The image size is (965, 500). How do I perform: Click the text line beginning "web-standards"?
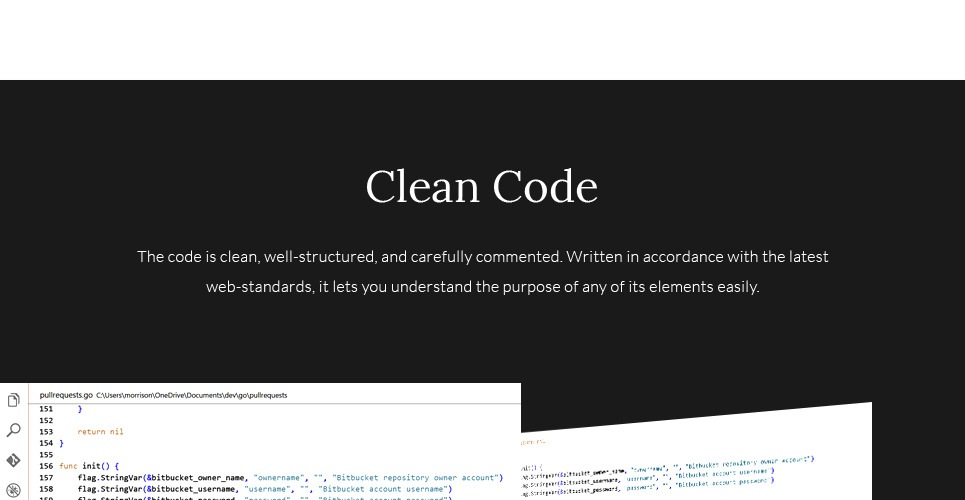[x=482, y=287]
